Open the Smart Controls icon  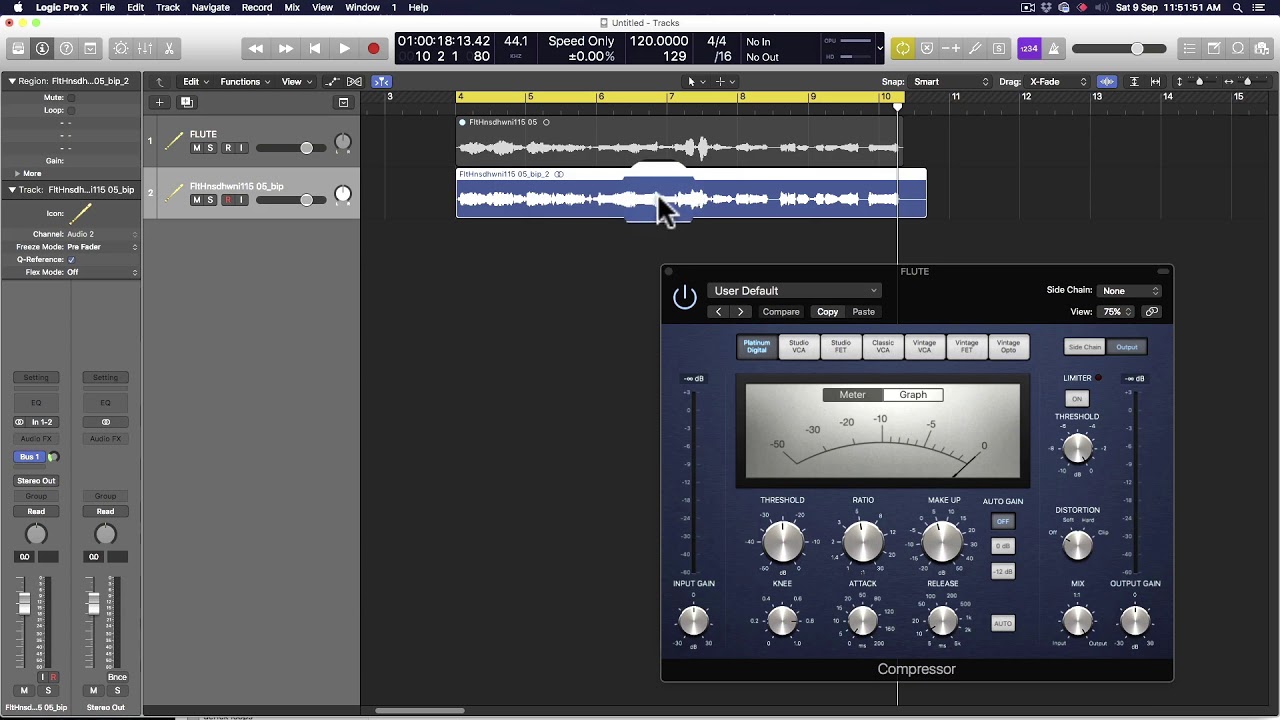121,48
